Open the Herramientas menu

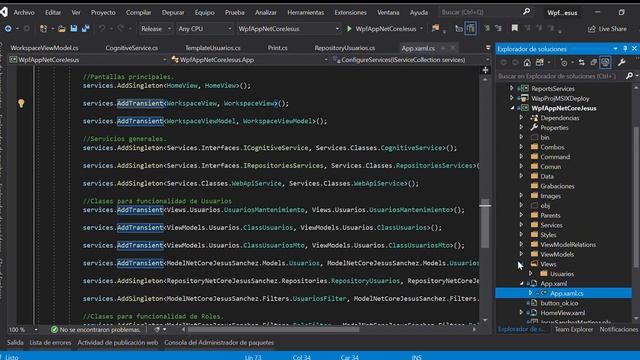(305, 12)
